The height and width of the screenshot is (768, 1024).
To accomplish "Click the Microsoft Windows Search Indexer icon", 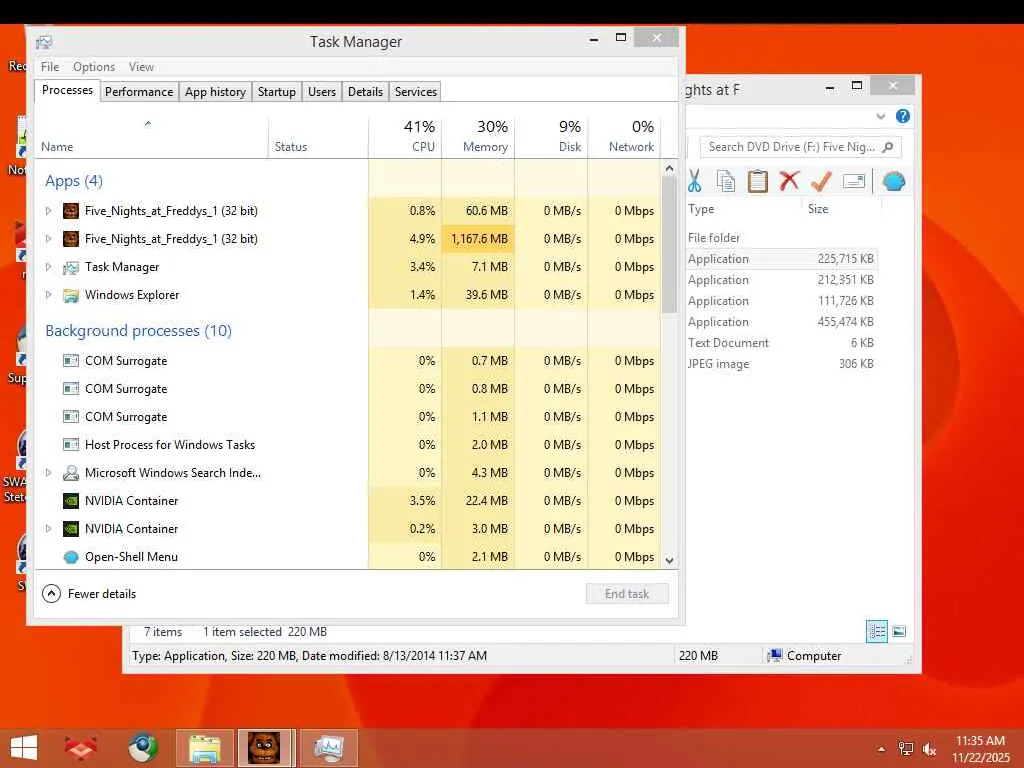I will pos(71,473).
